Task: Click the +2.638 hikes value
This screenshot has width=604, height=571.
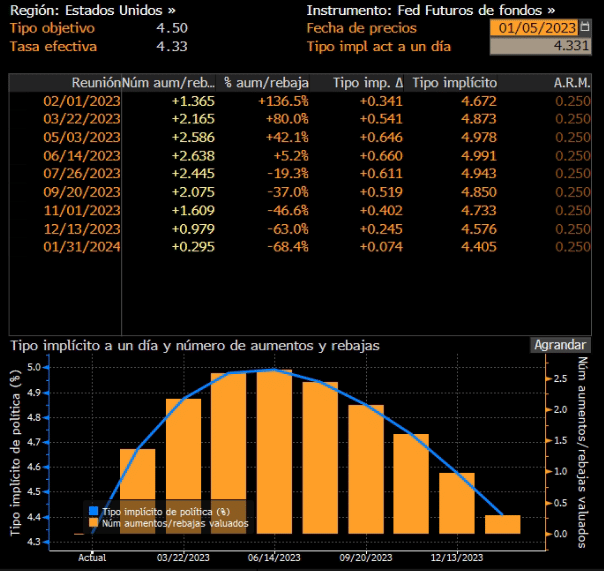Action: click(193, 156)
